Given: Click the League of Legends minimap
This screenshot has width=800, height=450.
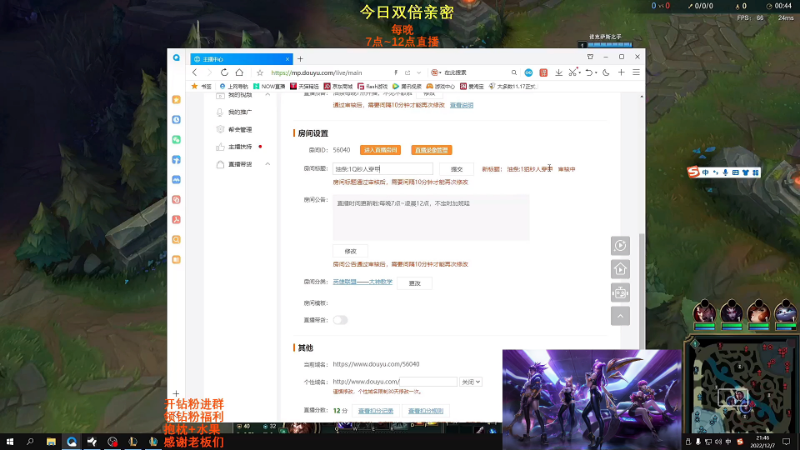Looking at the screenshot, I should click(x=741, y=384).
